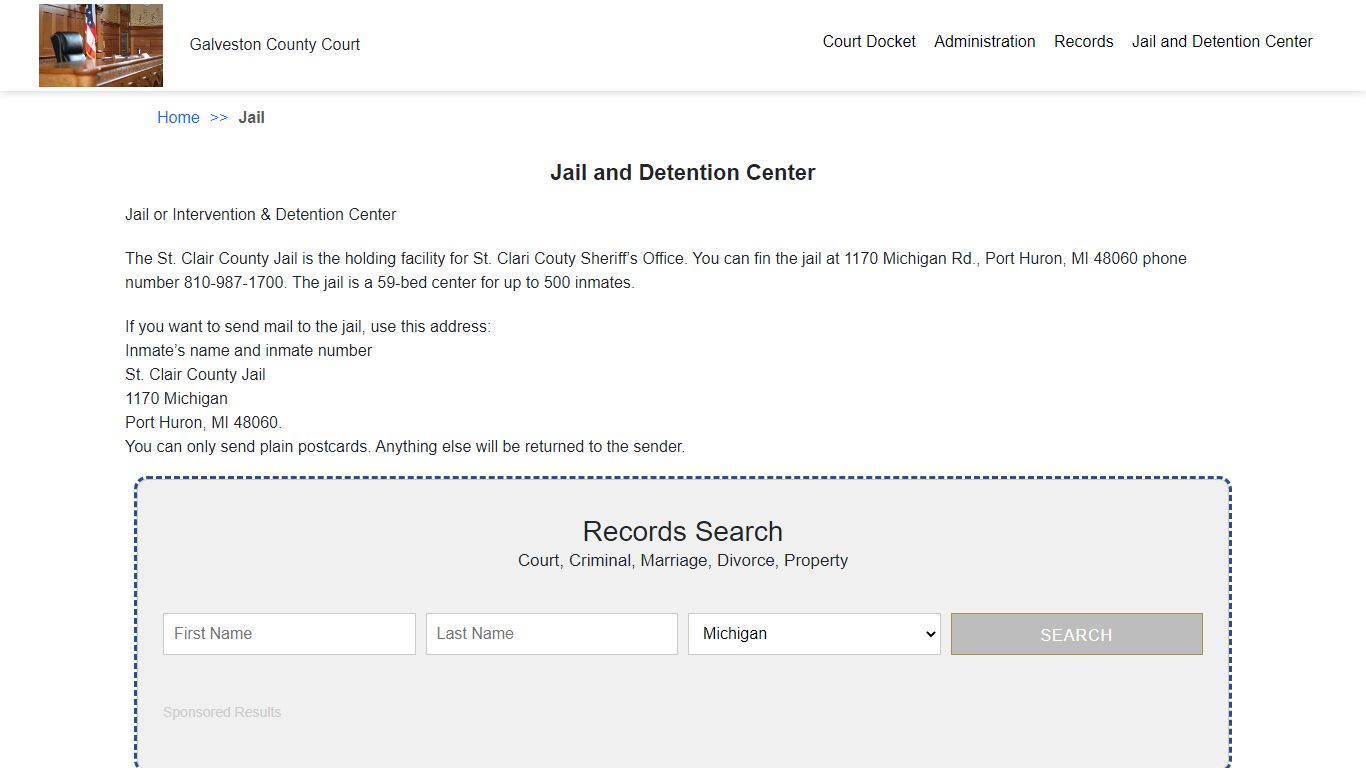Image resolution: width=1366 pixels, height=768 pixels.
Task: Click the plain postcards notice text
Action: point(404,446)
